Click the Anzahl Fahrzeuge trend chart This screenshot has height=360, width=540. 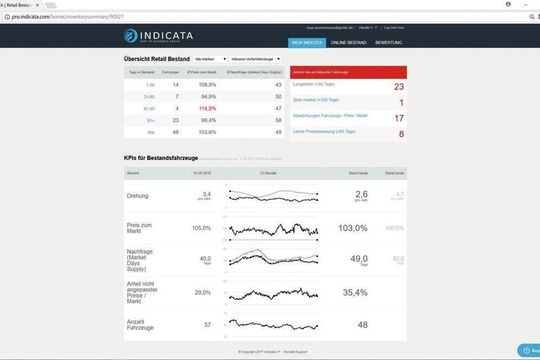[273, 325]
